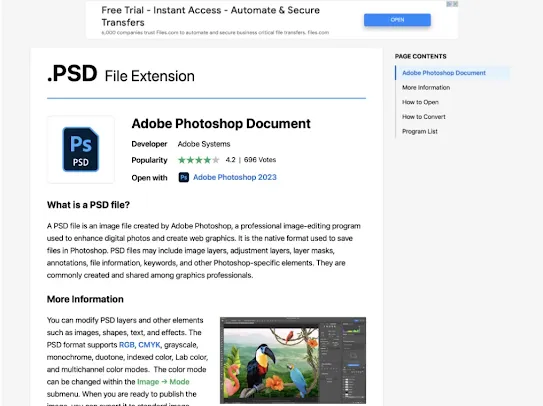The height and width of the screenshot is (406, 543).
Task: Click the Adobe Photoshop Document heading
Action: click(221, 124)
